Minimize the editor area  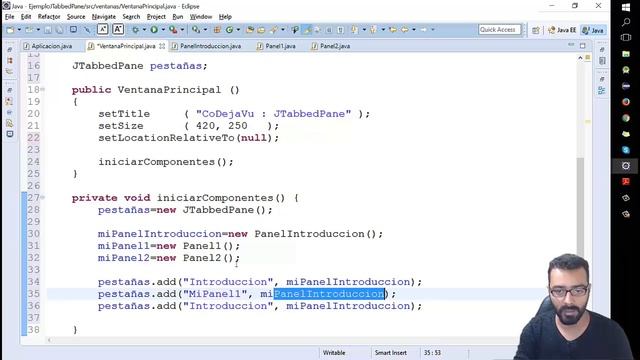(571, 45)
